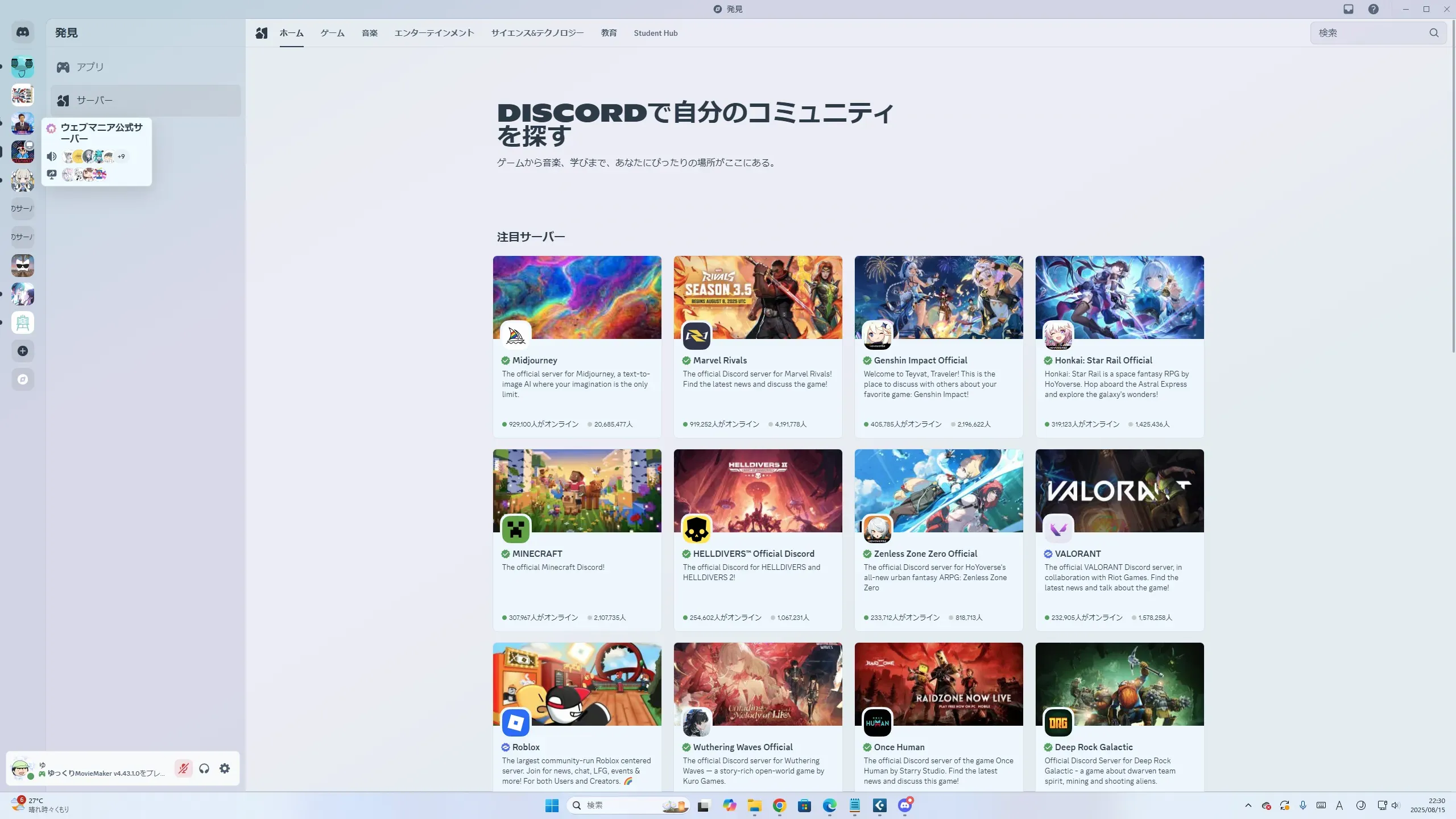
Task: Click the Discover compass icon in sidebar
Action: (x=23, y=379)
